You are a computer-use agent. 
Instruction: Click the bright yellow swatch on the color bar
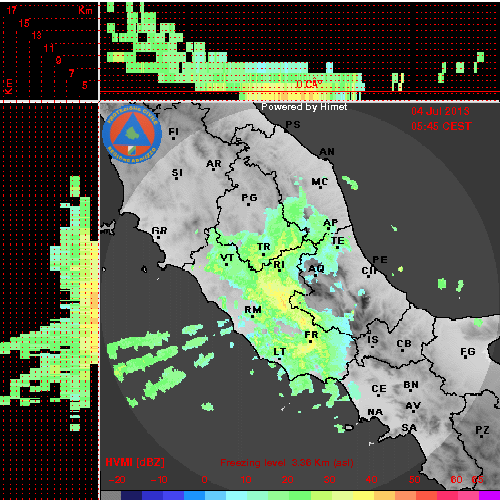coord(364,495)
